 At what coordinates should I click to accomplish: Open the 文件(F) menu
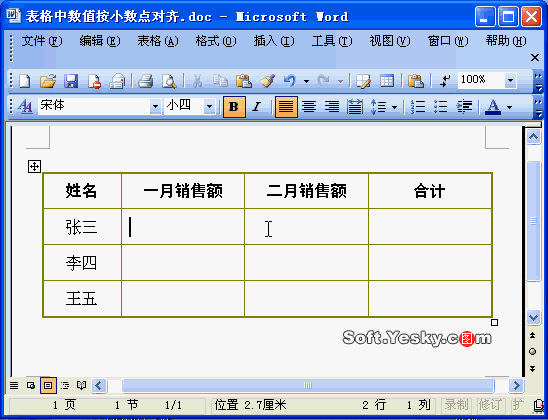click(x=42, y=42)
